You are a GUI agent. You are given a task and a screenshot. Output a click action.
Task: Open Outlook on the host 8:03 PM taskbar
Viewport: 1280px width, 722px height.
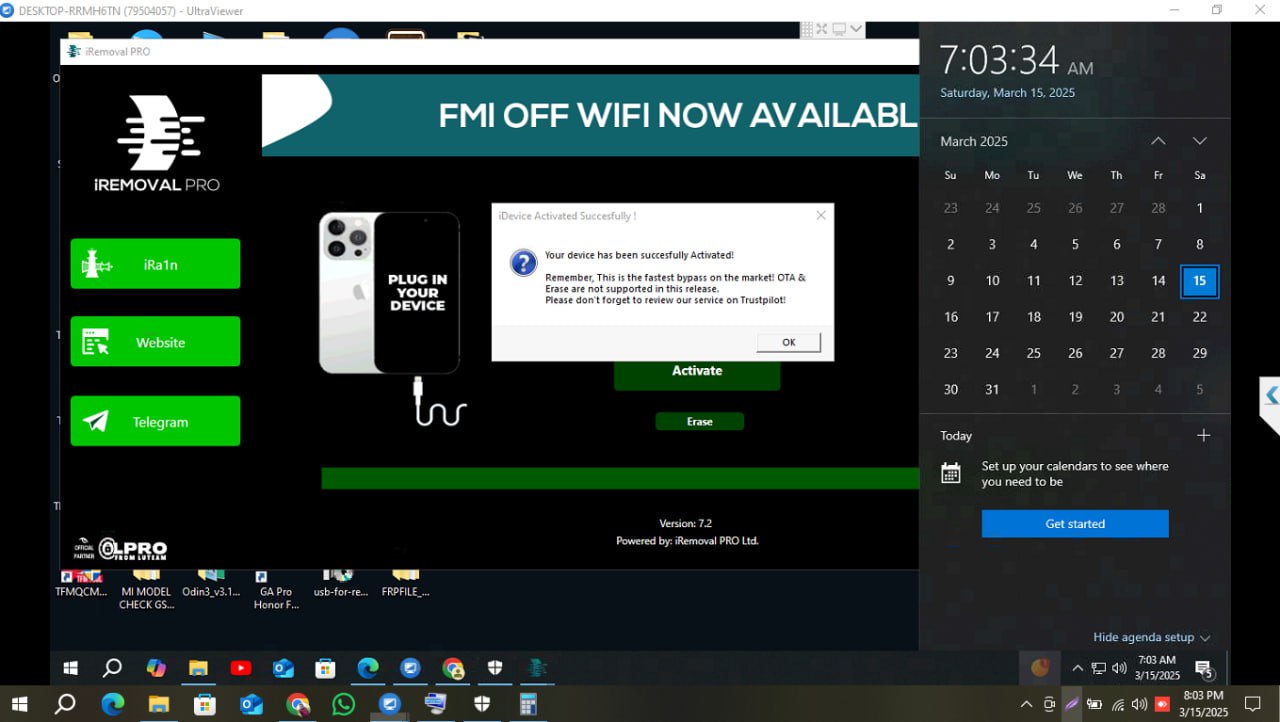click(251, 704)
